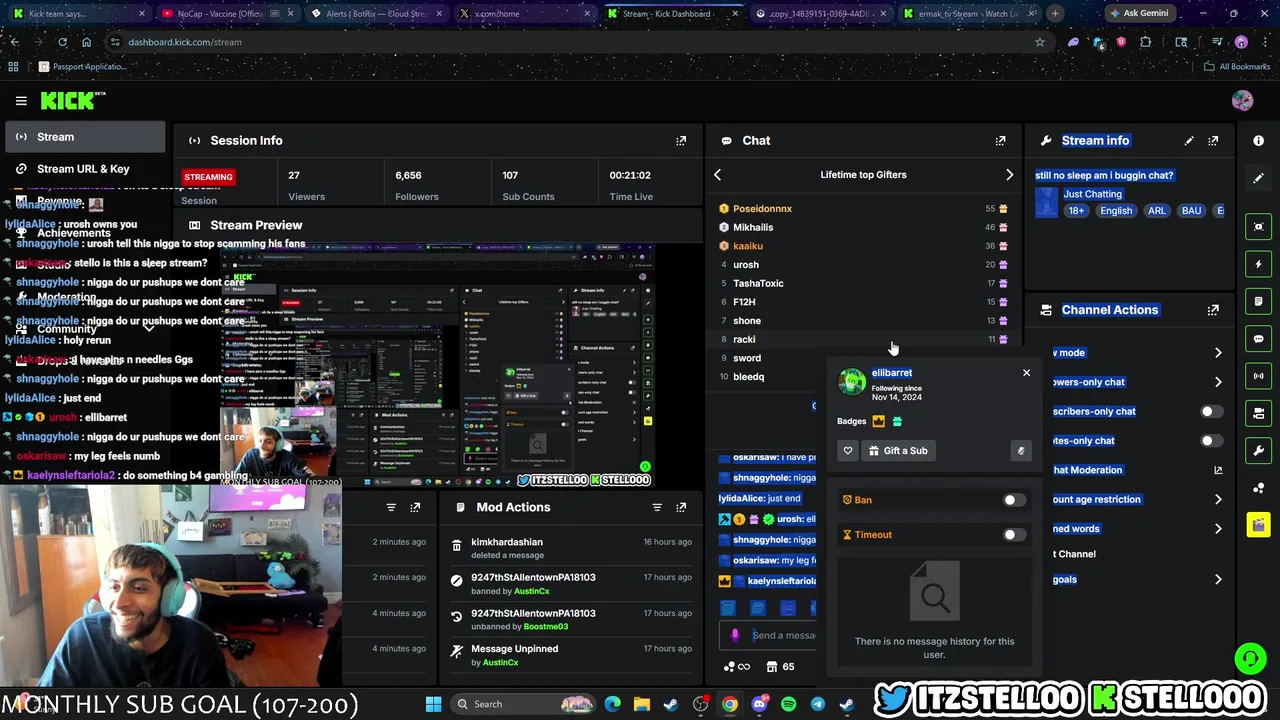Select TashaToxic in top gifters list

click(x=758, y=283)
